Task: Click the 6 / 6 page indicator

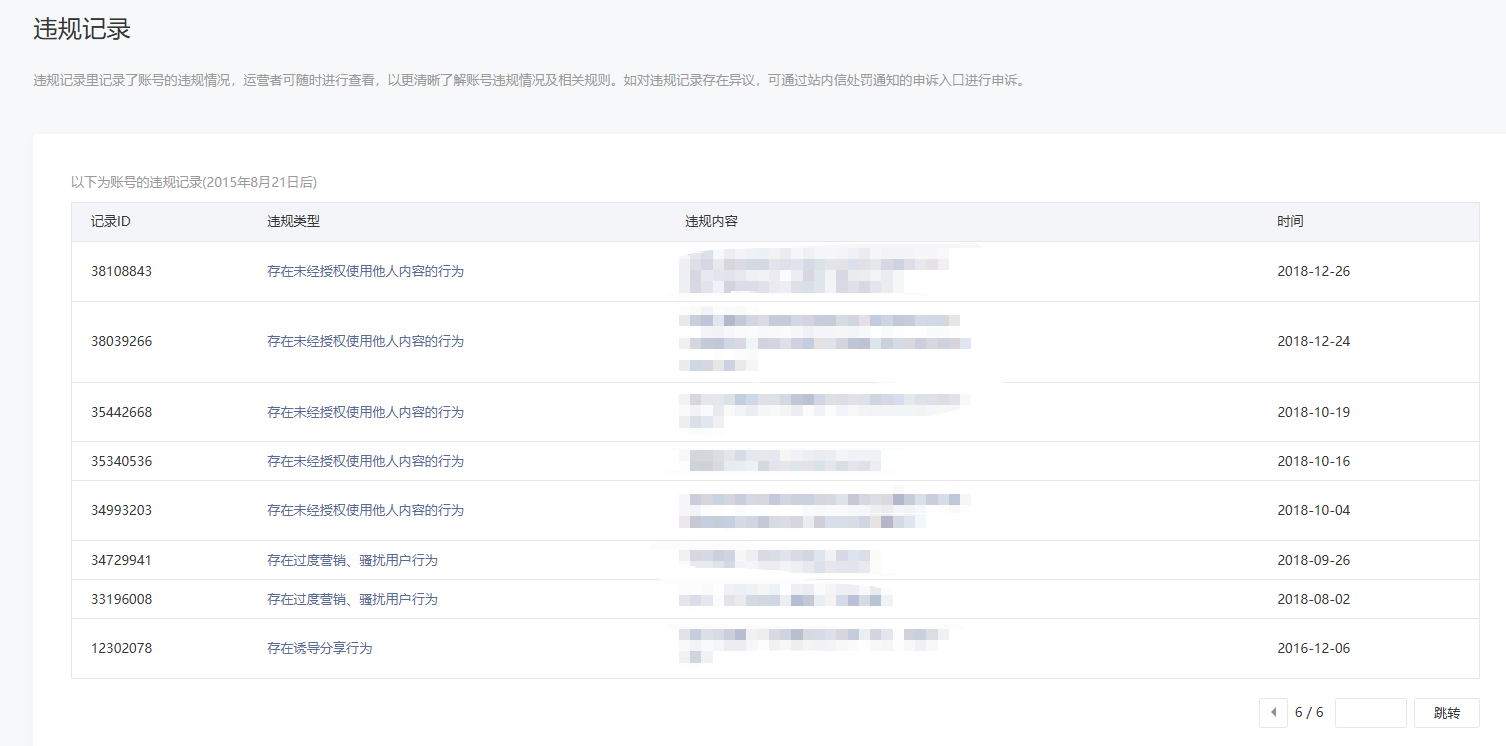Action: pos(1309,713)
